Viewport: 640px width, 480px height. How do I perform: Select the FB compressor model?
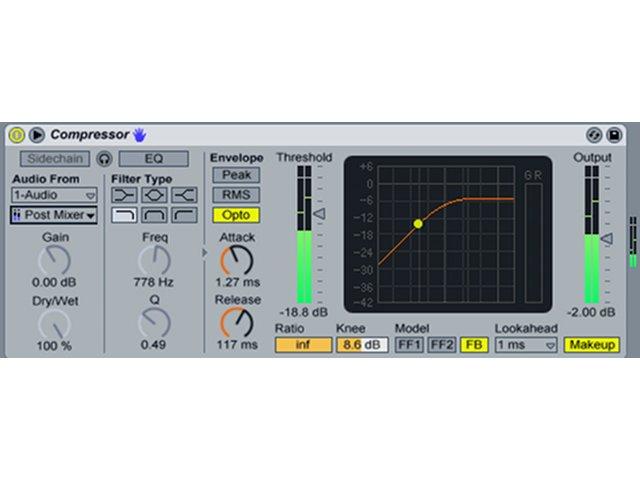pyautogui.click(x=474, y=345)
